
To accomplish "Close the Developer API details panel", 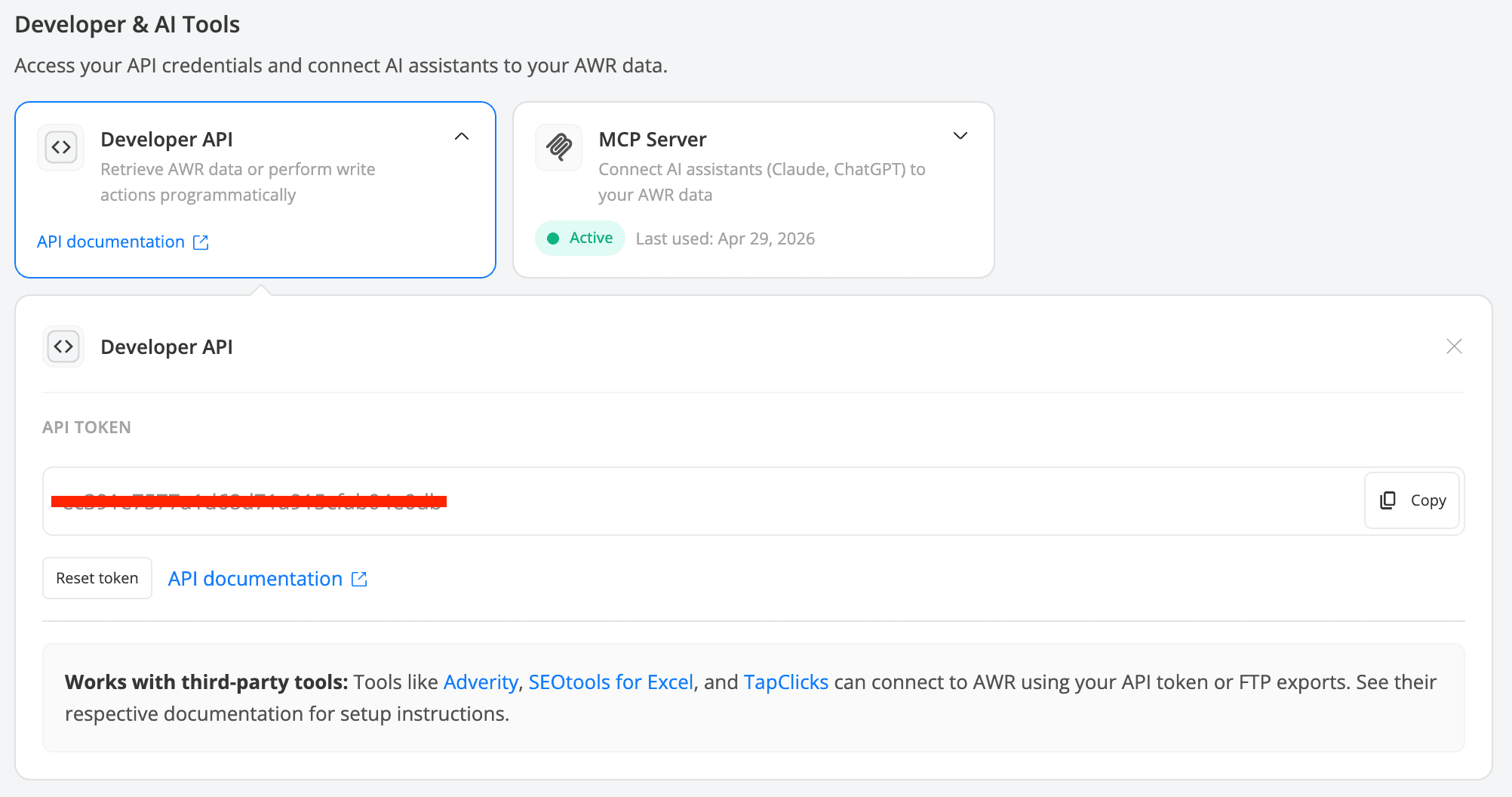I will (1454, 346).
